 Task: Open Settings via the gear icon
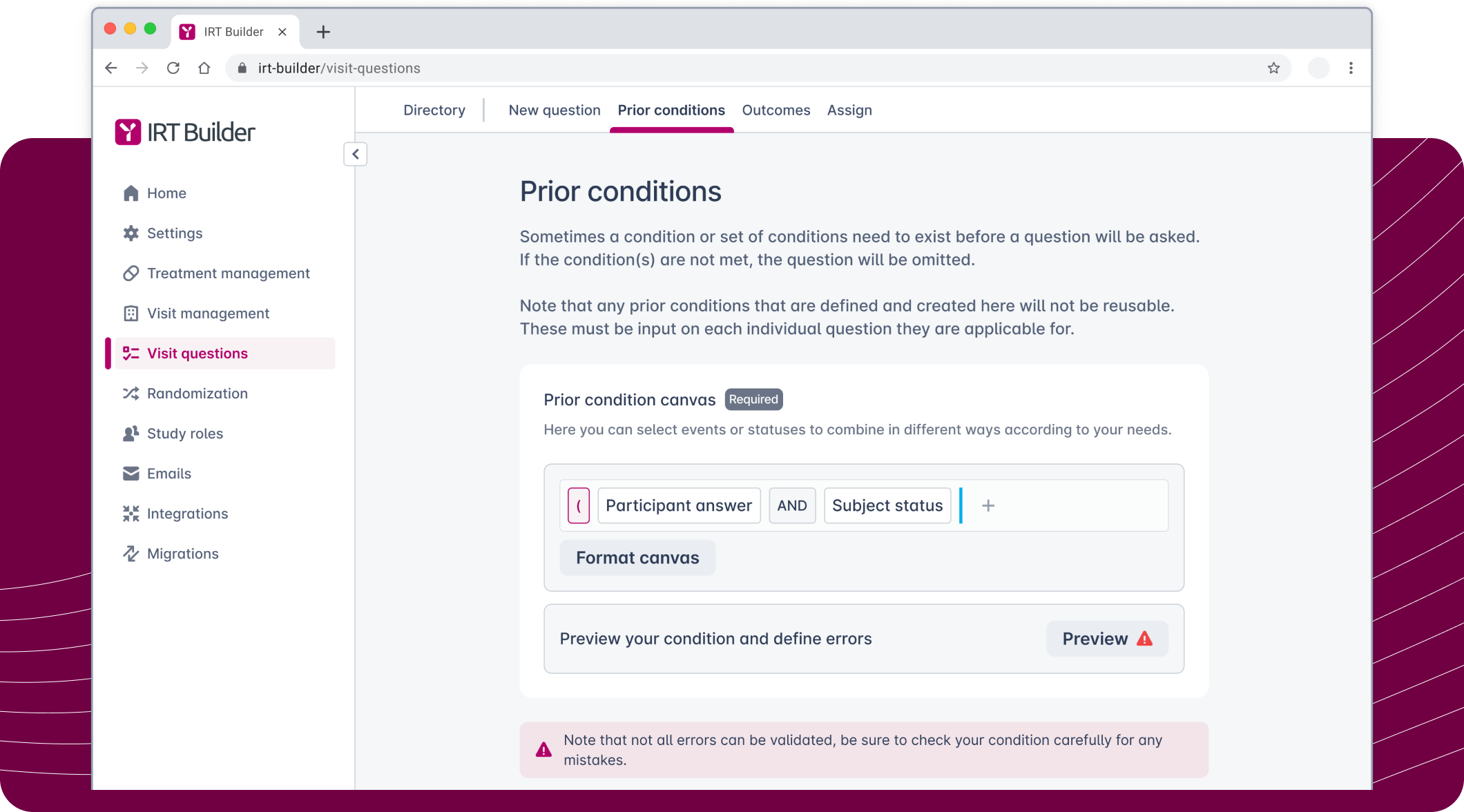point(131,233)
